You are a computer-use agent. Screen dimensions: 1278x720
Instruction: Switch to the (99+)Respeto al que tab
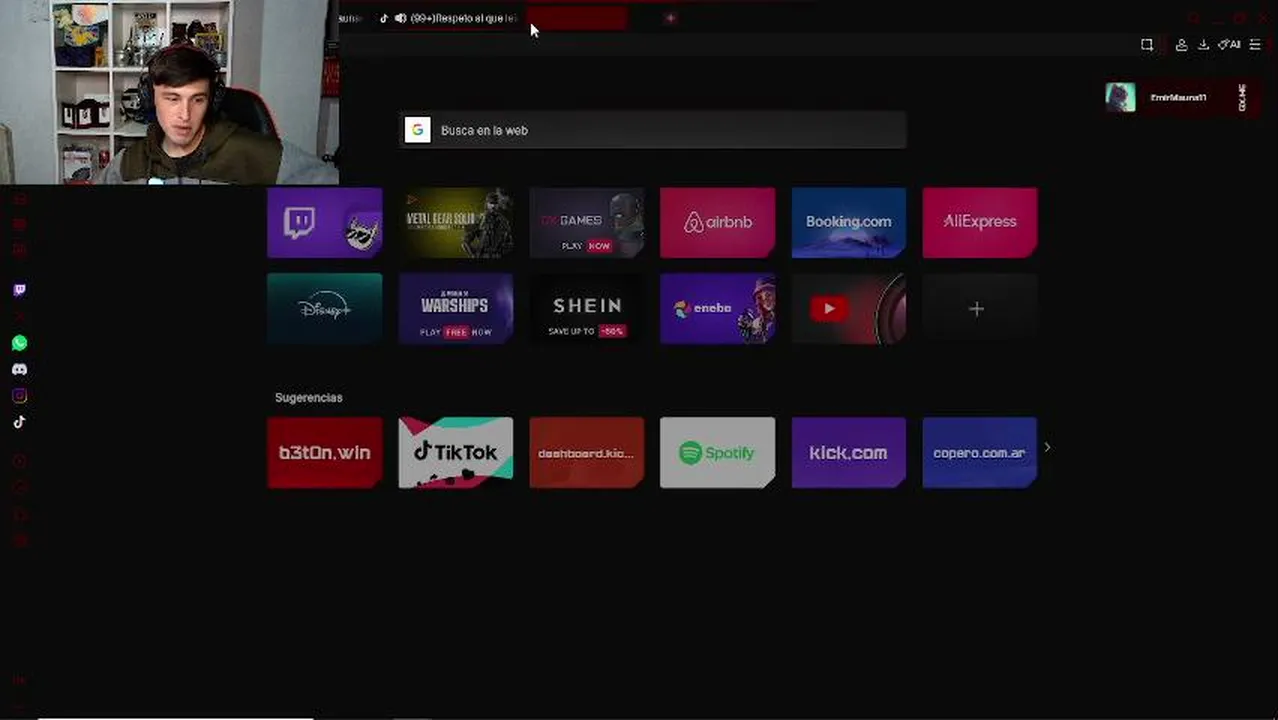pos(447,18)
